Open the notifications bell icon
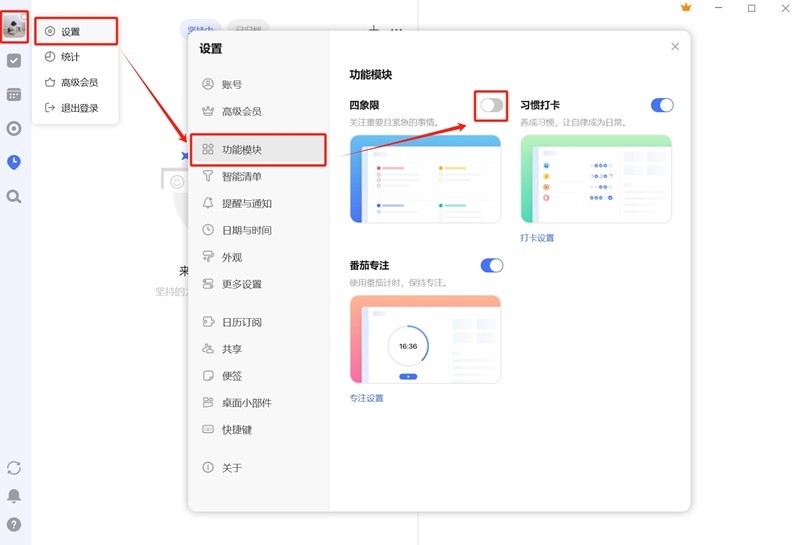The width and height of the screenshot is (800, 545). click(14, 496)
